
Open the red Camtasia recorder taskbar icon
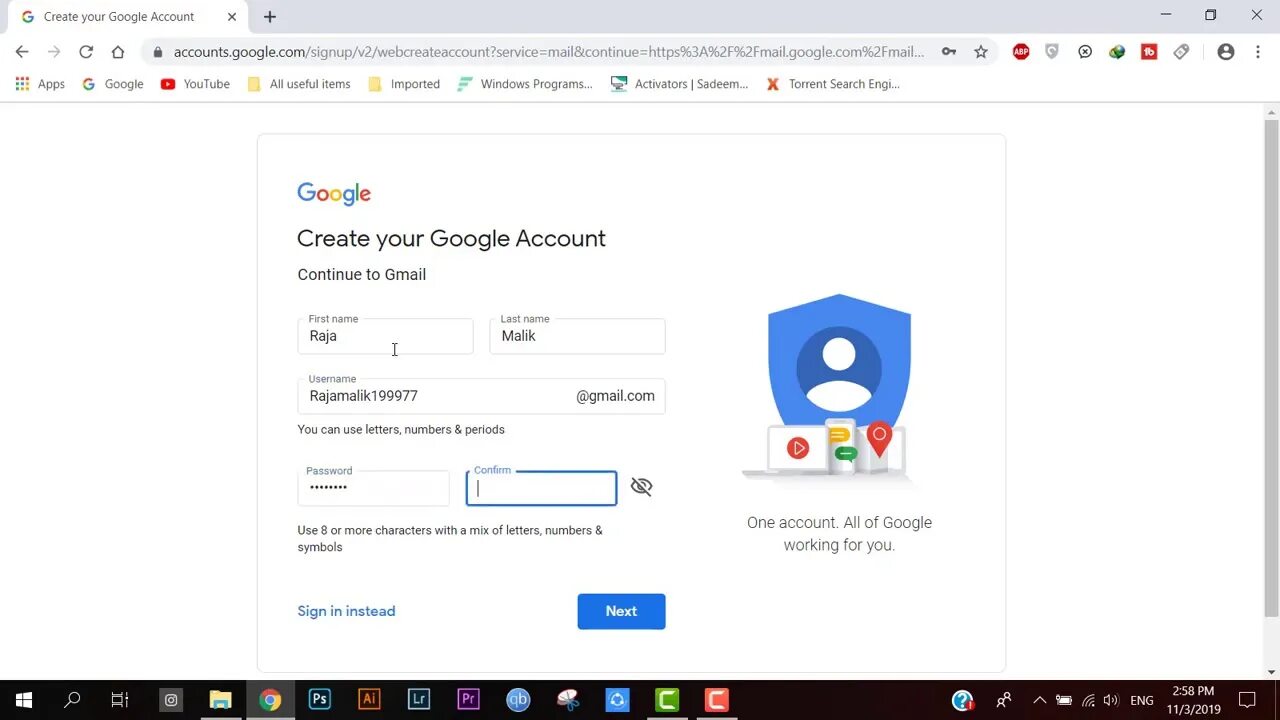[x=716, y=700]
